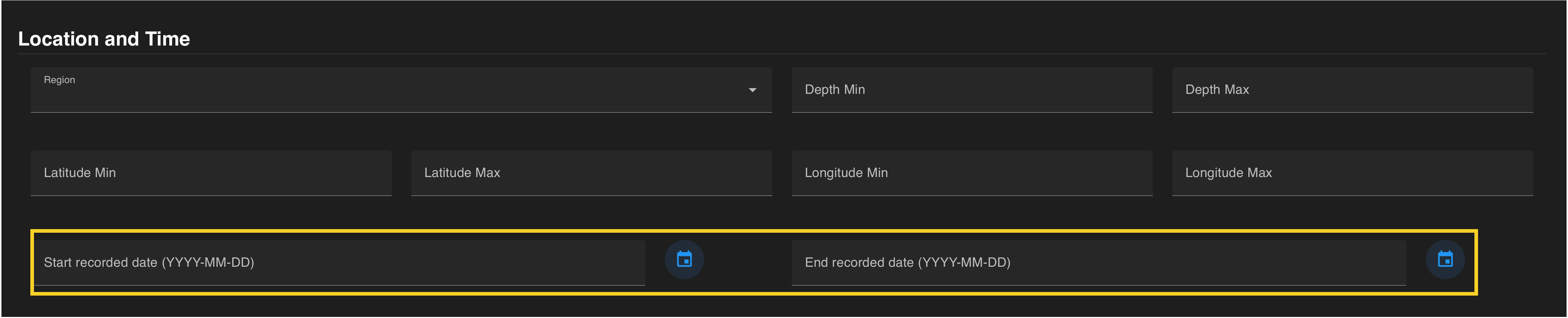The image size is (1568, 318).
Task: Click the Region label text
Action: click(x=59, y=80)
